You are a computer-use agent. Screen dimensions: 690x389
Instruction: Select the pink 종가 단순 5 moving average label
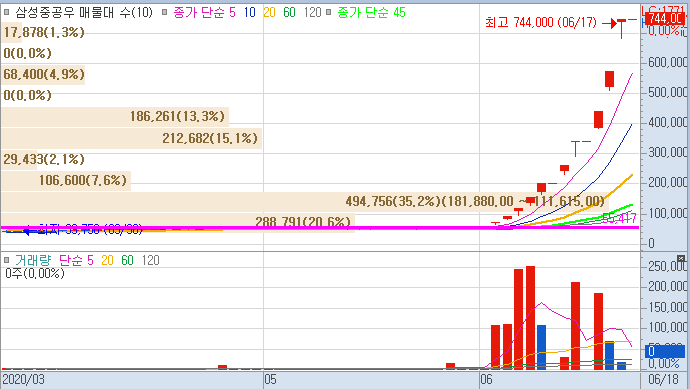pyautogui.click(x=205, y=12)
